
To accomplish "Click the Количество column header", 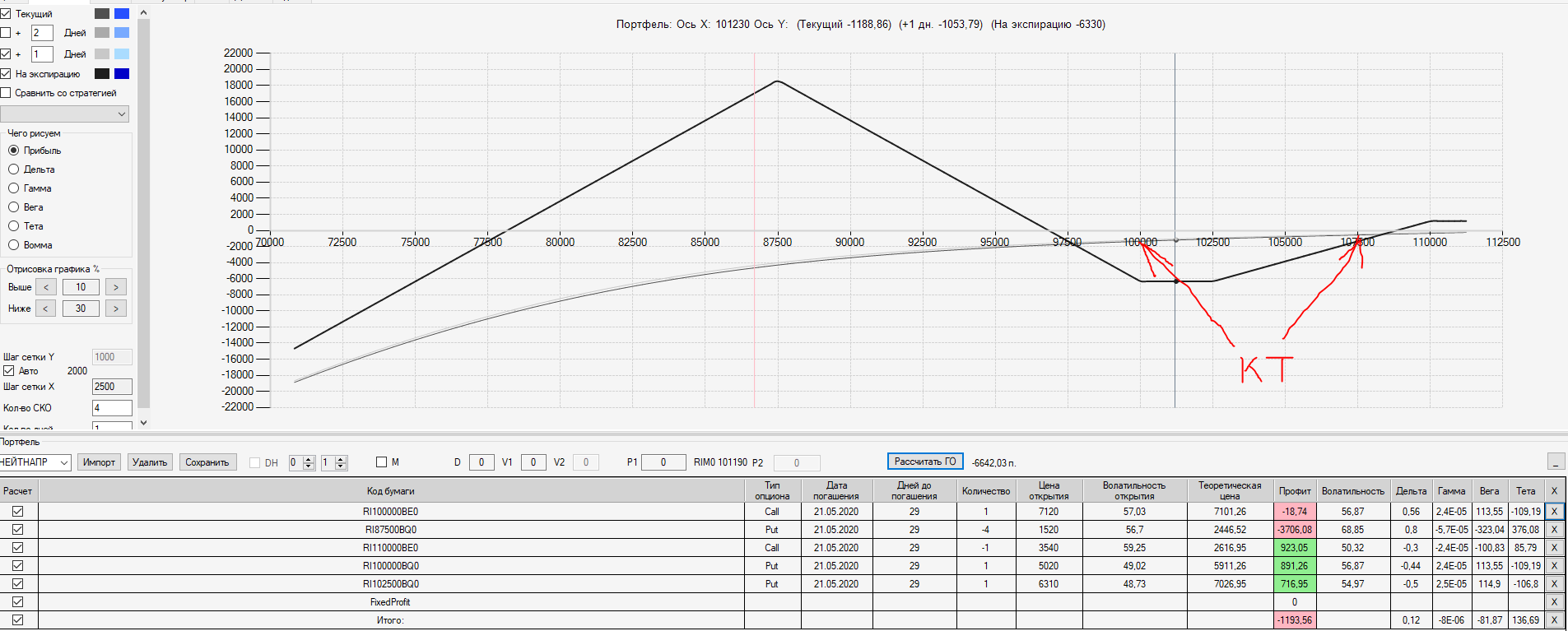I will 986,491.
